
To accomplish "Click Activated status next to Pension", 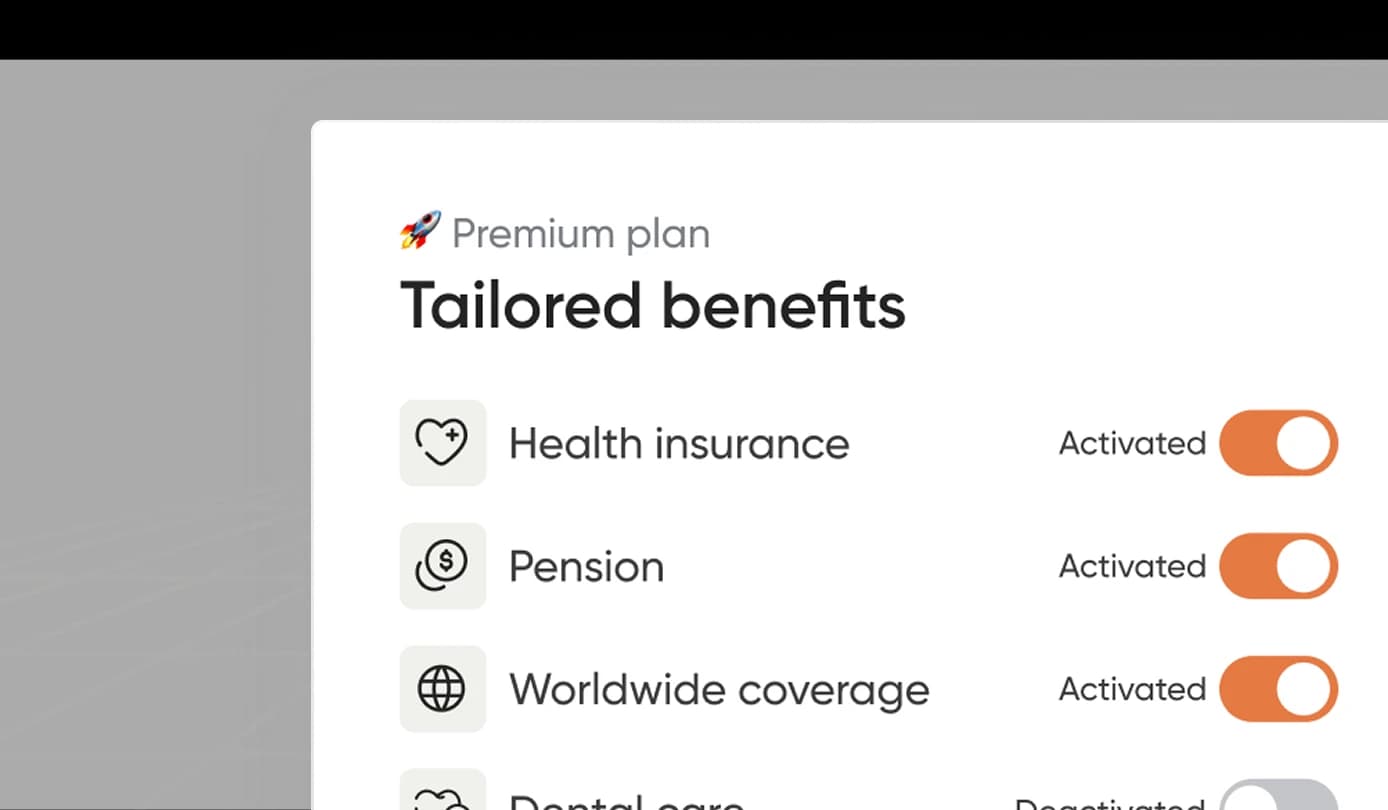I will click(1132, 566).
